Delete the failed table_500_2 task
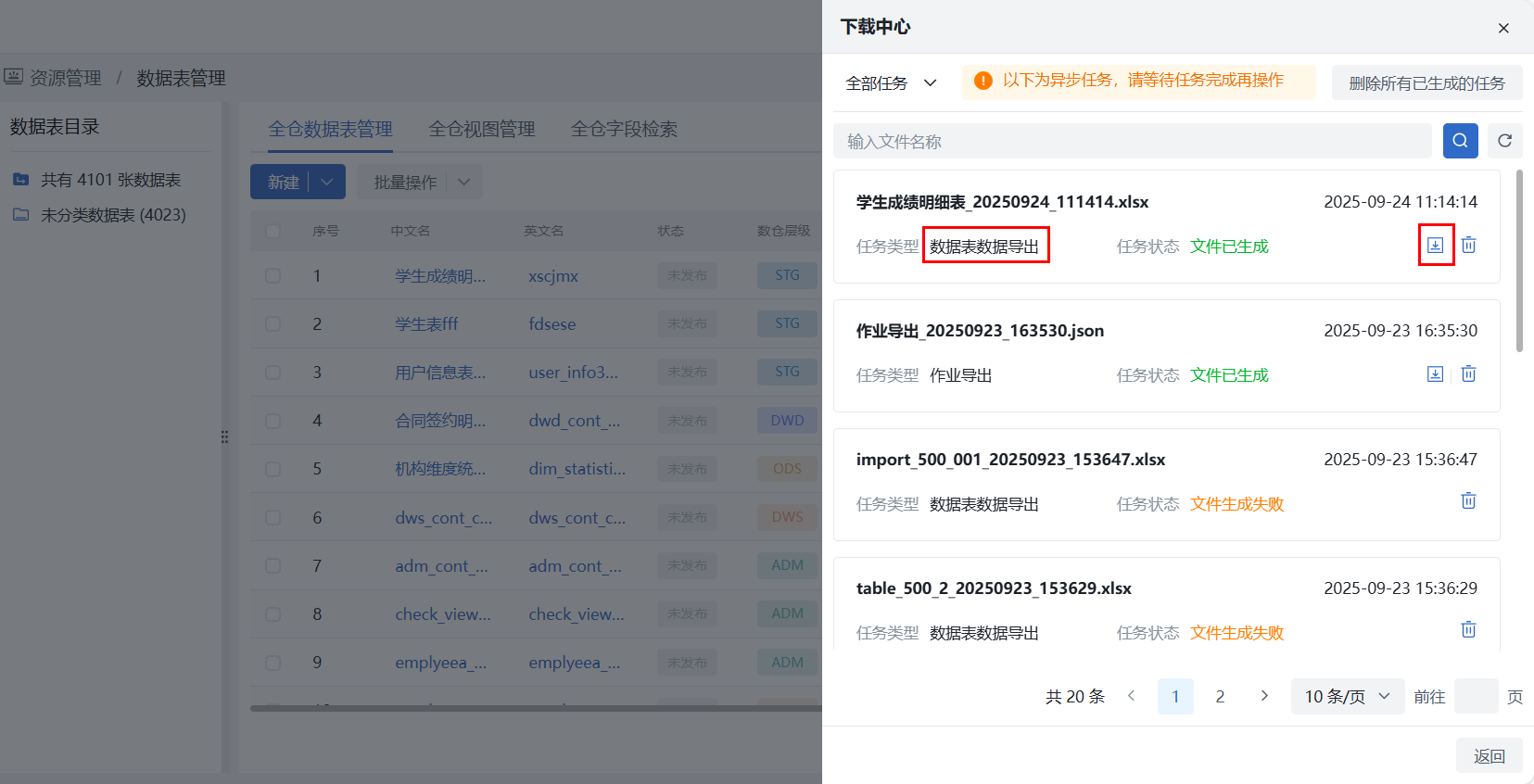The image size is (1534, 784). pyautogui.click(x=1468, y=630)
